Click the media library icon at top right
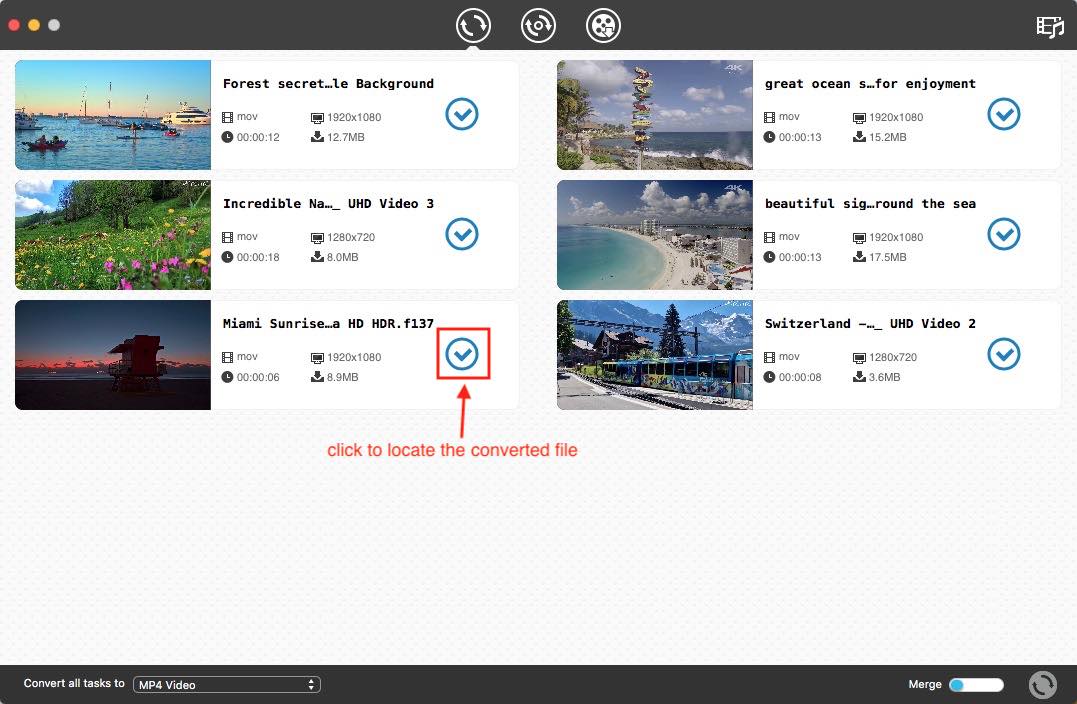 [1049, 27]
